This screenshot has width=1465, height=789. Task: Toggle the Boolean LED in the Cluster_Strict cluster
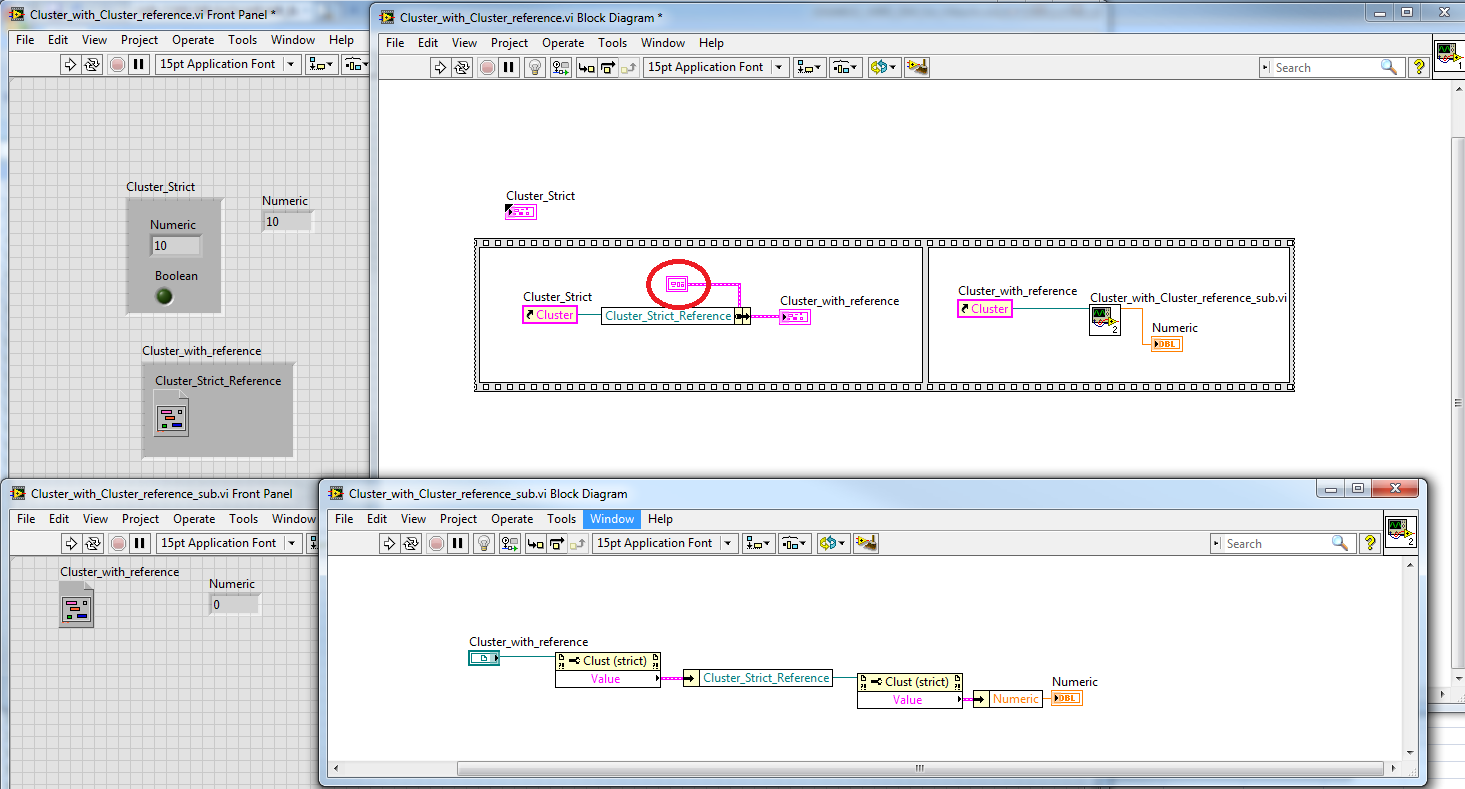tap(165, 296)
